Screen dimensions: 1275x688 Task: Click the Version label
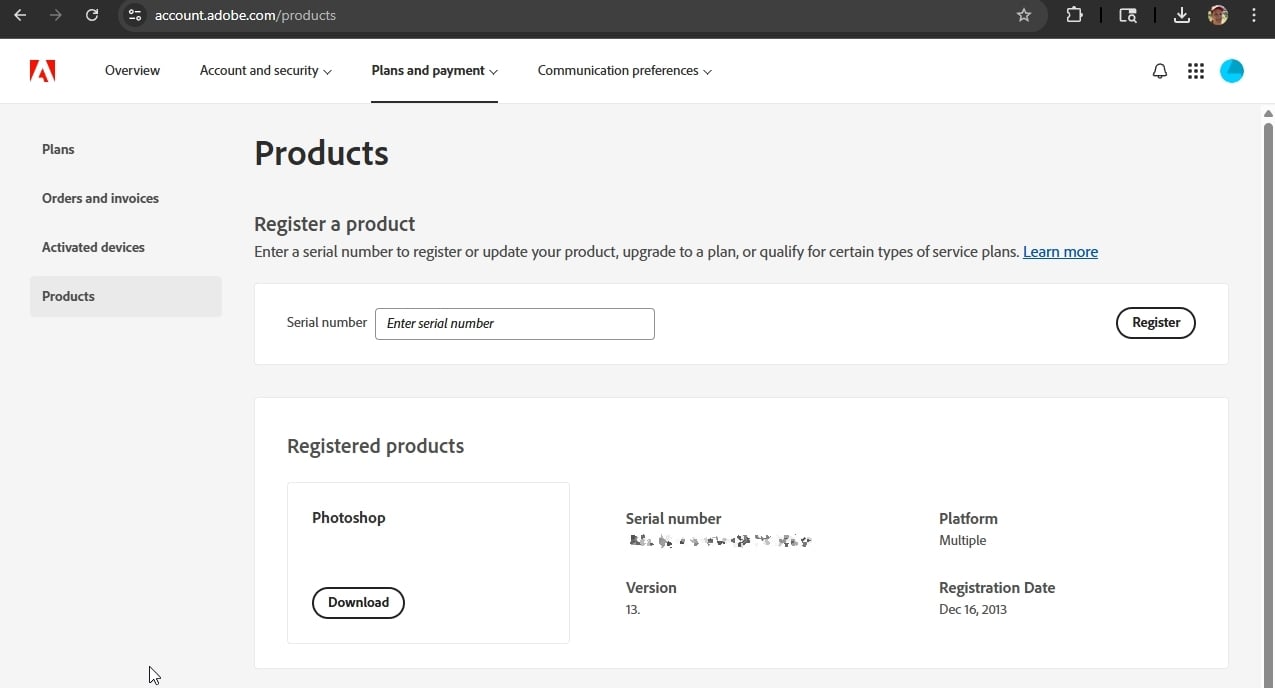tap(651, 588)
